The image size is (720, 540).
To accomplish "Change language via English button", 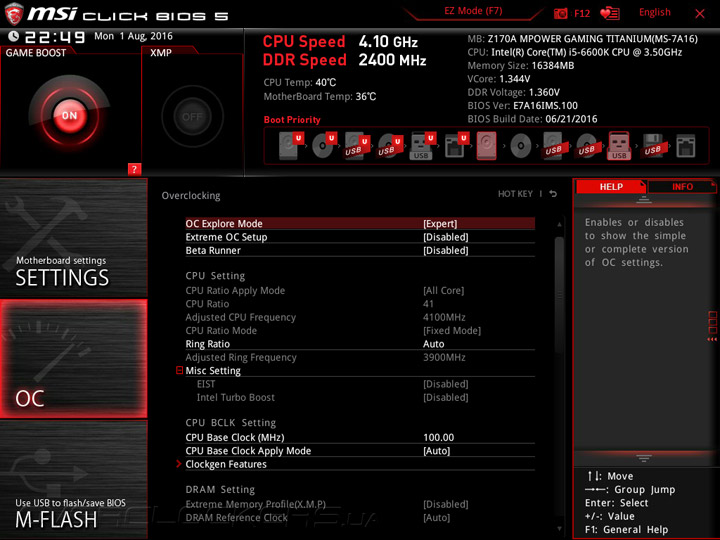I will [654, 12].
